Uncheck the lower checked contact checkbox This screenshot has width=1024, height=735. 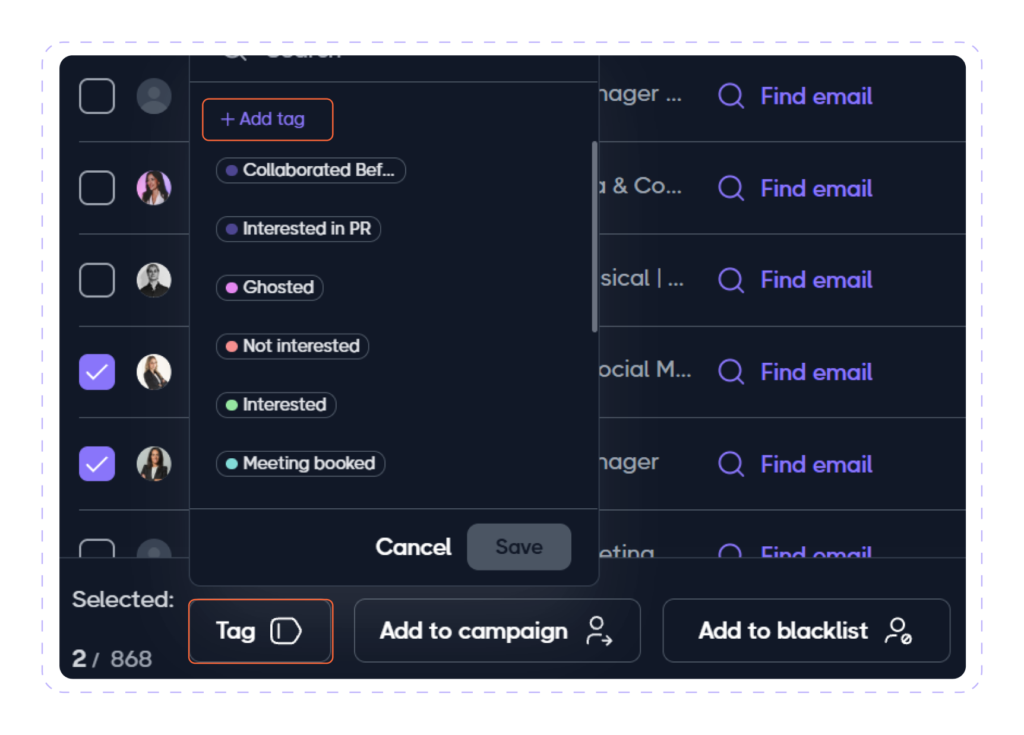coord(97,464)
